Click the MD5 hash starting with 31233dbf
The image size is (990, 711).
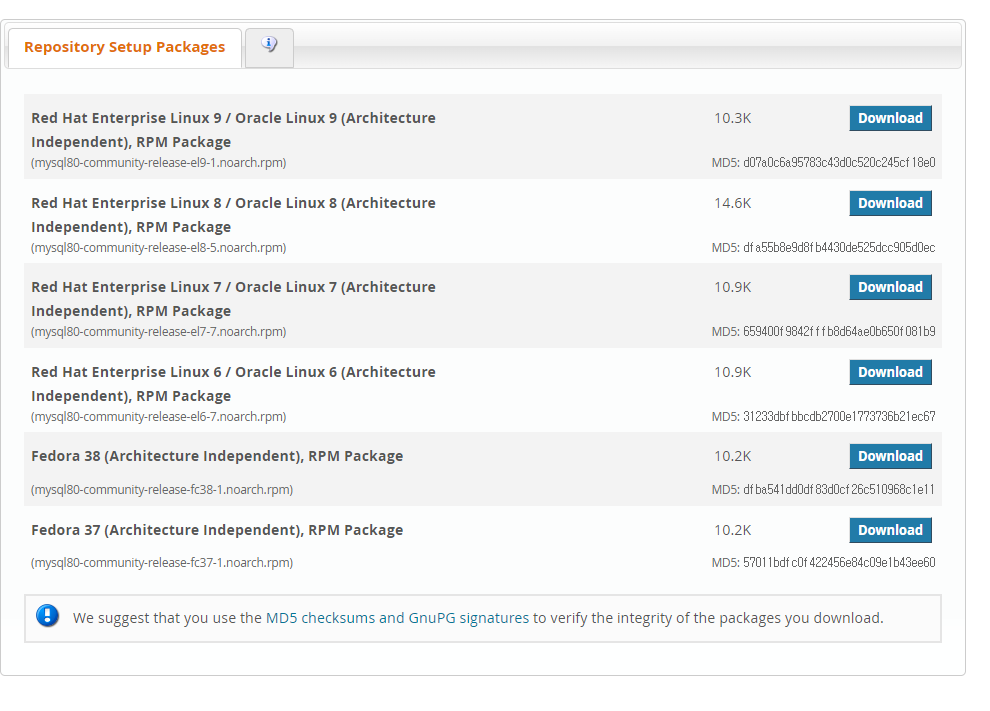(x=839, y=417)
